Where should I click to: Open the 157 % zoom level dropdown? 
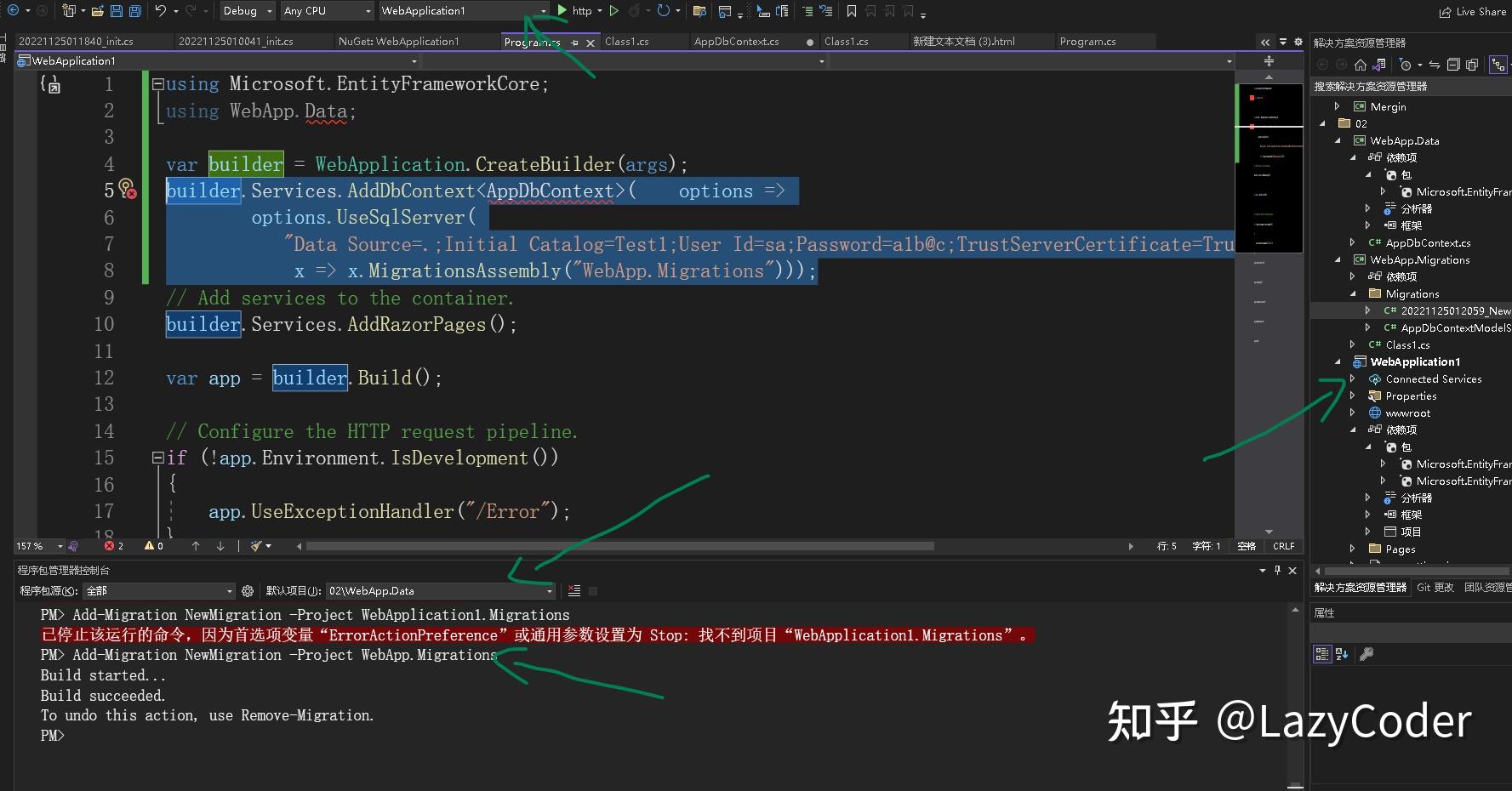click(x=39, y=546)
